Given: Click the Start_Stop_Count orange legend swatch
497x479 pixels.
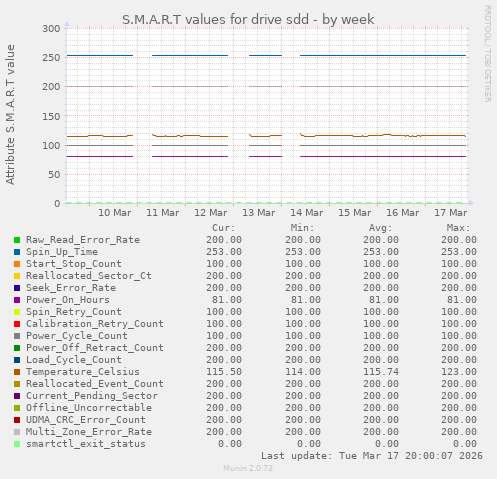Looking at the screenshot, I should tap(17, 264).
